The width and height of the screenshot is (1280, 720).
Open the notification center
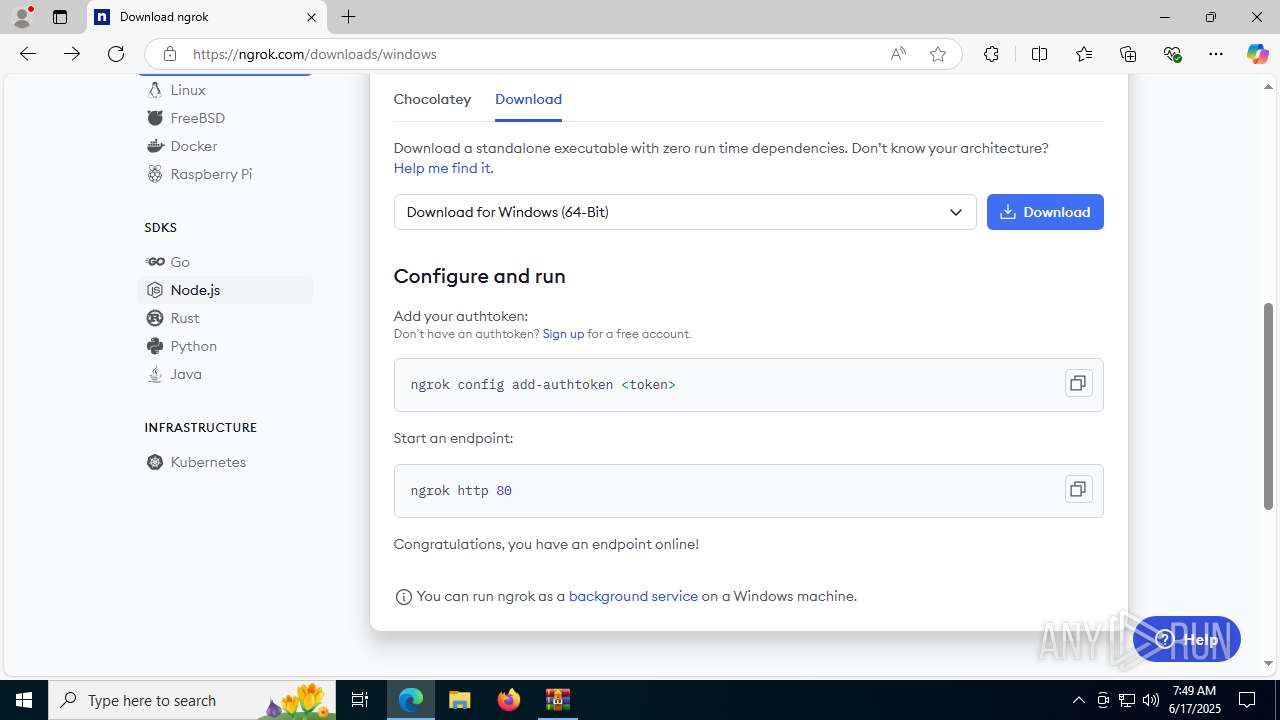[x=1247, y=700]
